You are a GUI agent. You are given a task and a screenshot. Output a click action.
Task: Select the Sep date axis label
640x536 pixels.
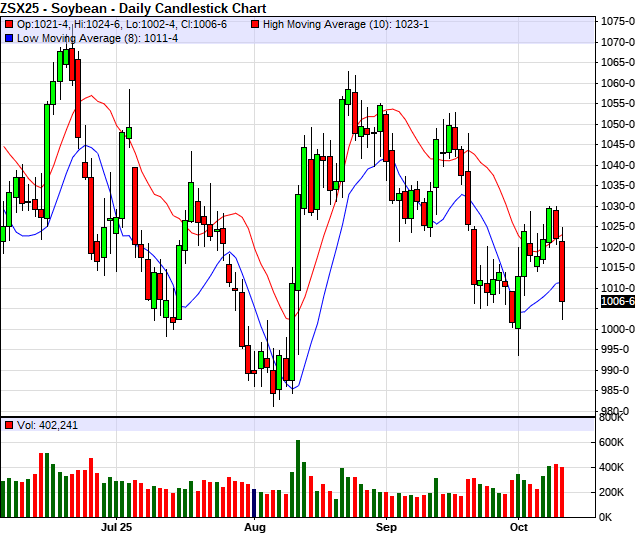click(x=386, y=526)
